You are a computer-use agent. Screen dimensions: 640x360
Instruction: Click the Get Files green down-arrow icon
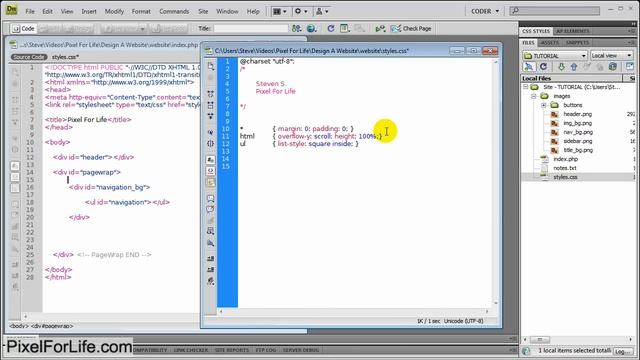click(561, 67)
